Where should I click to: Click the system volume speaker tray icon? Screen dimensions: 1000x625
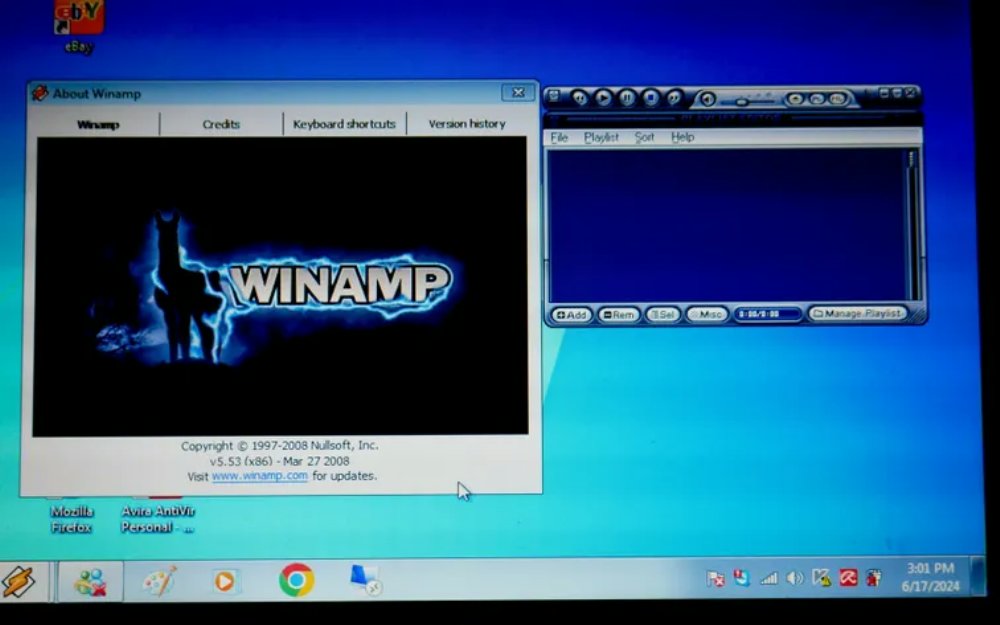(795, 578)
